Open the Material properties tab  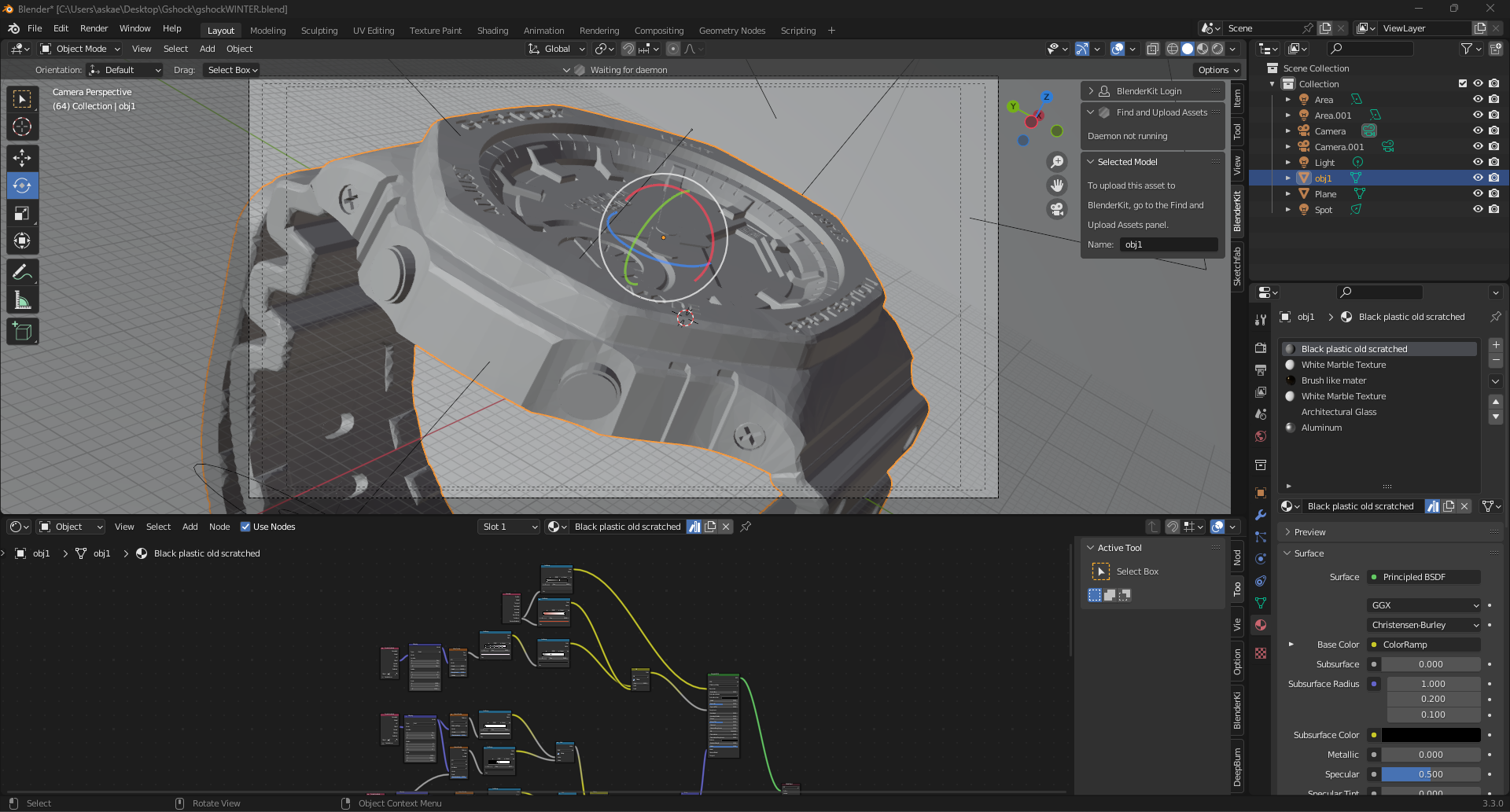click(1261, 625)
